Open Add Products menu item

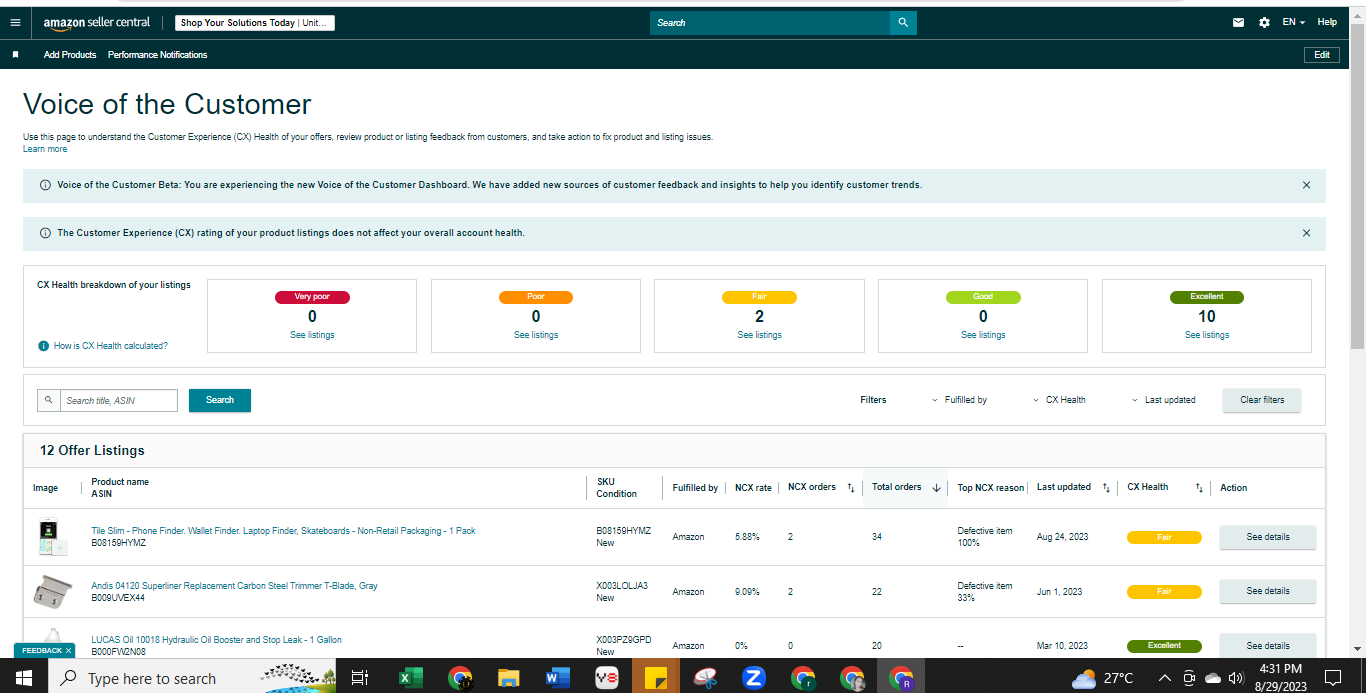pyautogui.click(x=70, y=55)
